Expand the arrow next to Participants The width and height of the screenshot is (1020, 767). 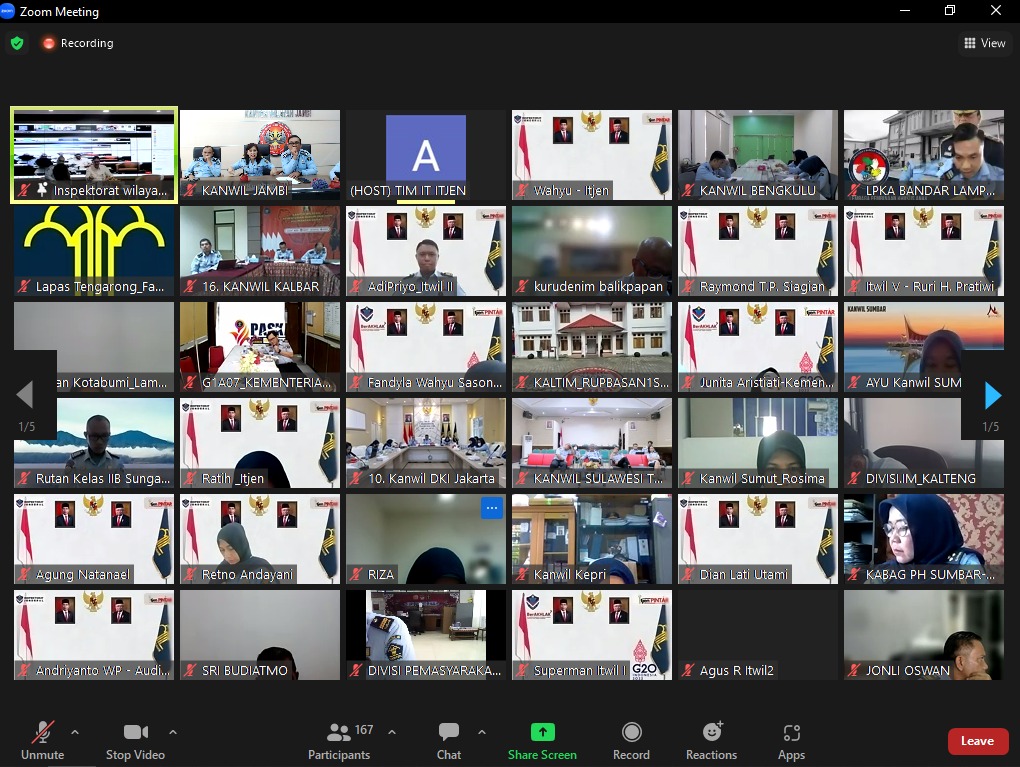392,731
